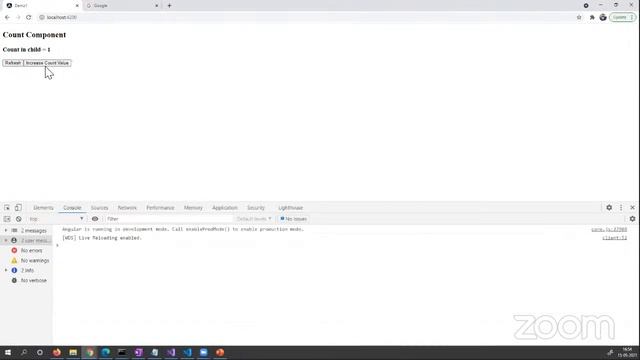This screenshot has height=360, width=640.
Task: Open DevTools settings gear in the tab bar
Action: pos(609,208)
